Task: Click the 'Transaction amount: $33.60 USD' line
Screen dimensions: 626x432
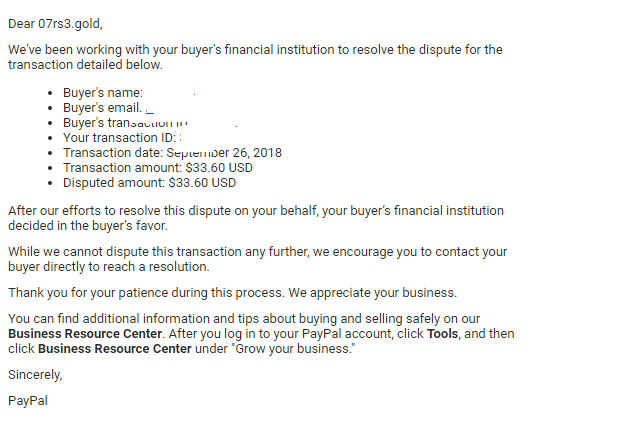Action: coord(158,168)
